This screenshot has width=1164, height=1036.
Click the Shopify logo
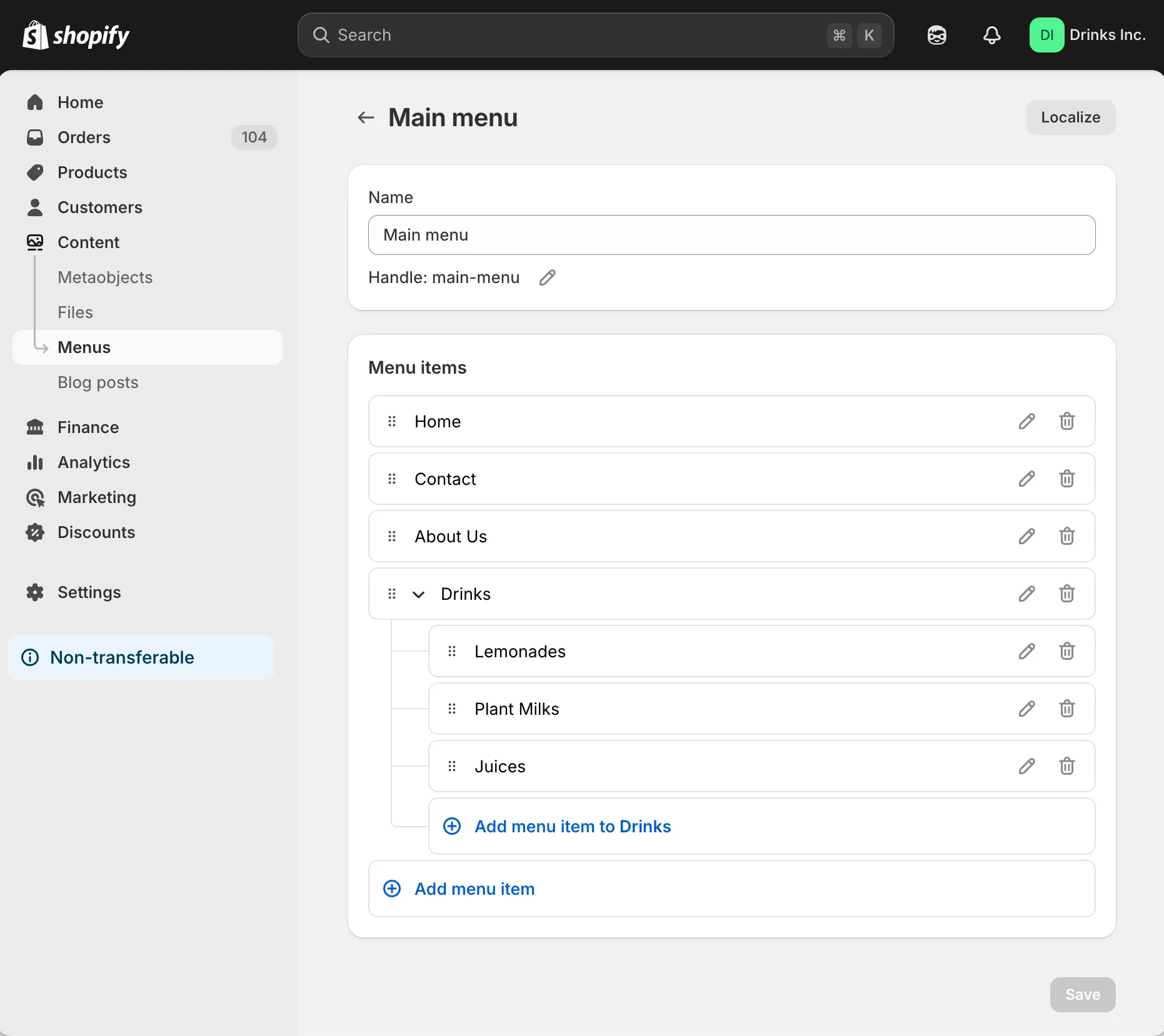pos(75,35)
